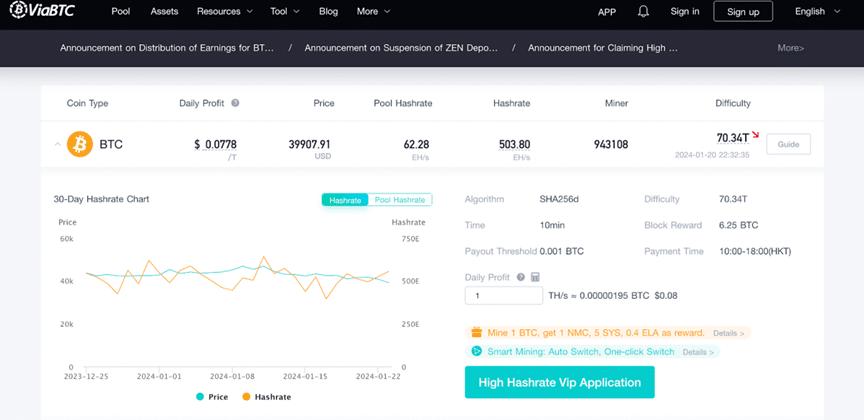
Task: Click High Hashrate Vip Application button
Action: [559, 383]
